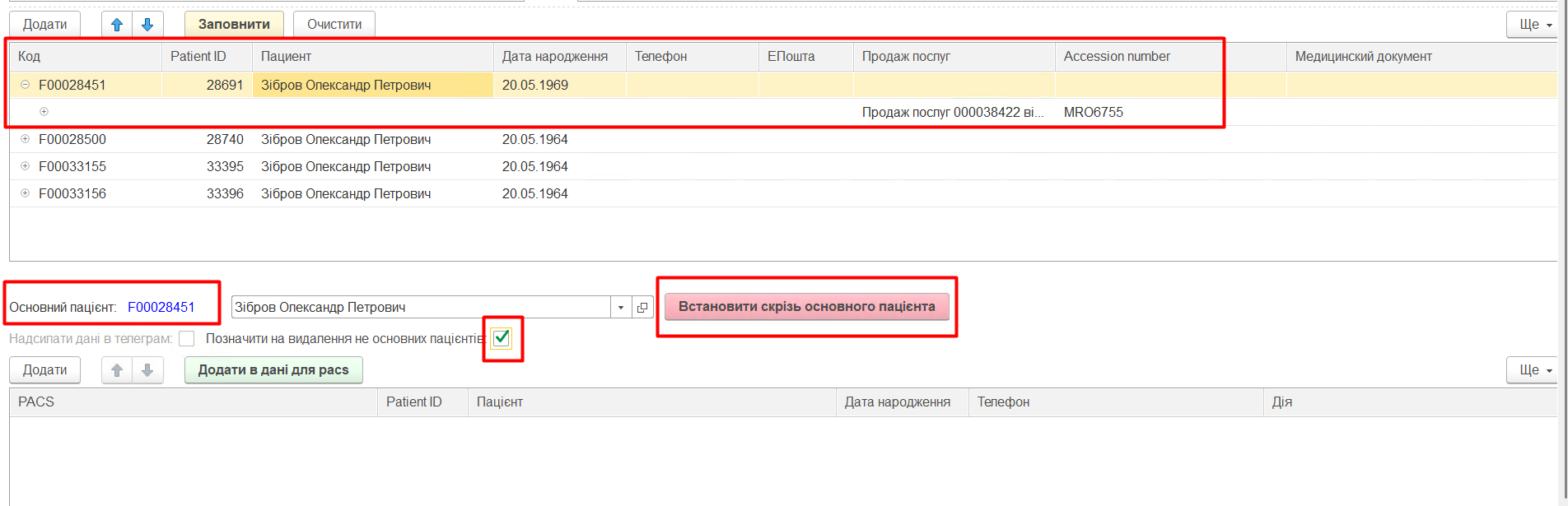Enable the 'Надсилати дані в телеграм' checkbox

[x=187, y=339]
